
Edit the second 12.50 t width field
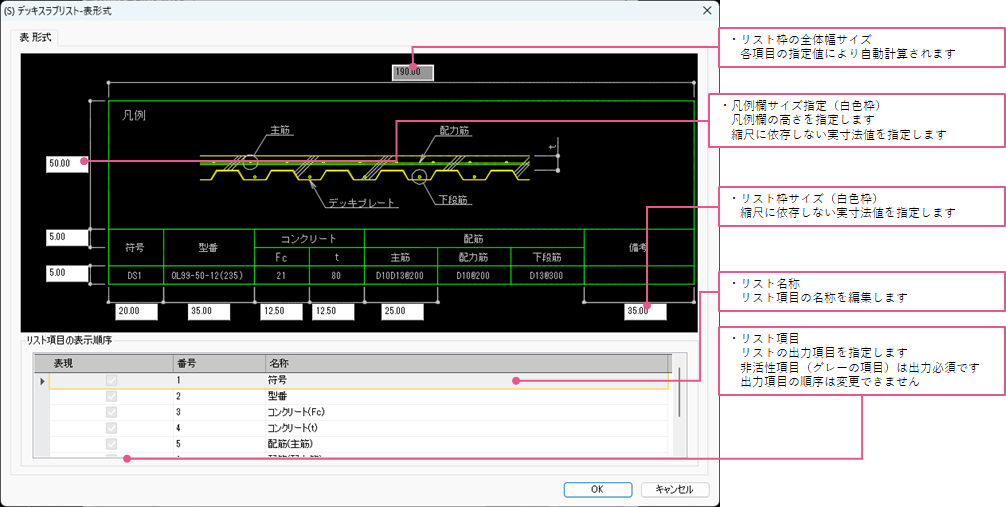point(333,311)
